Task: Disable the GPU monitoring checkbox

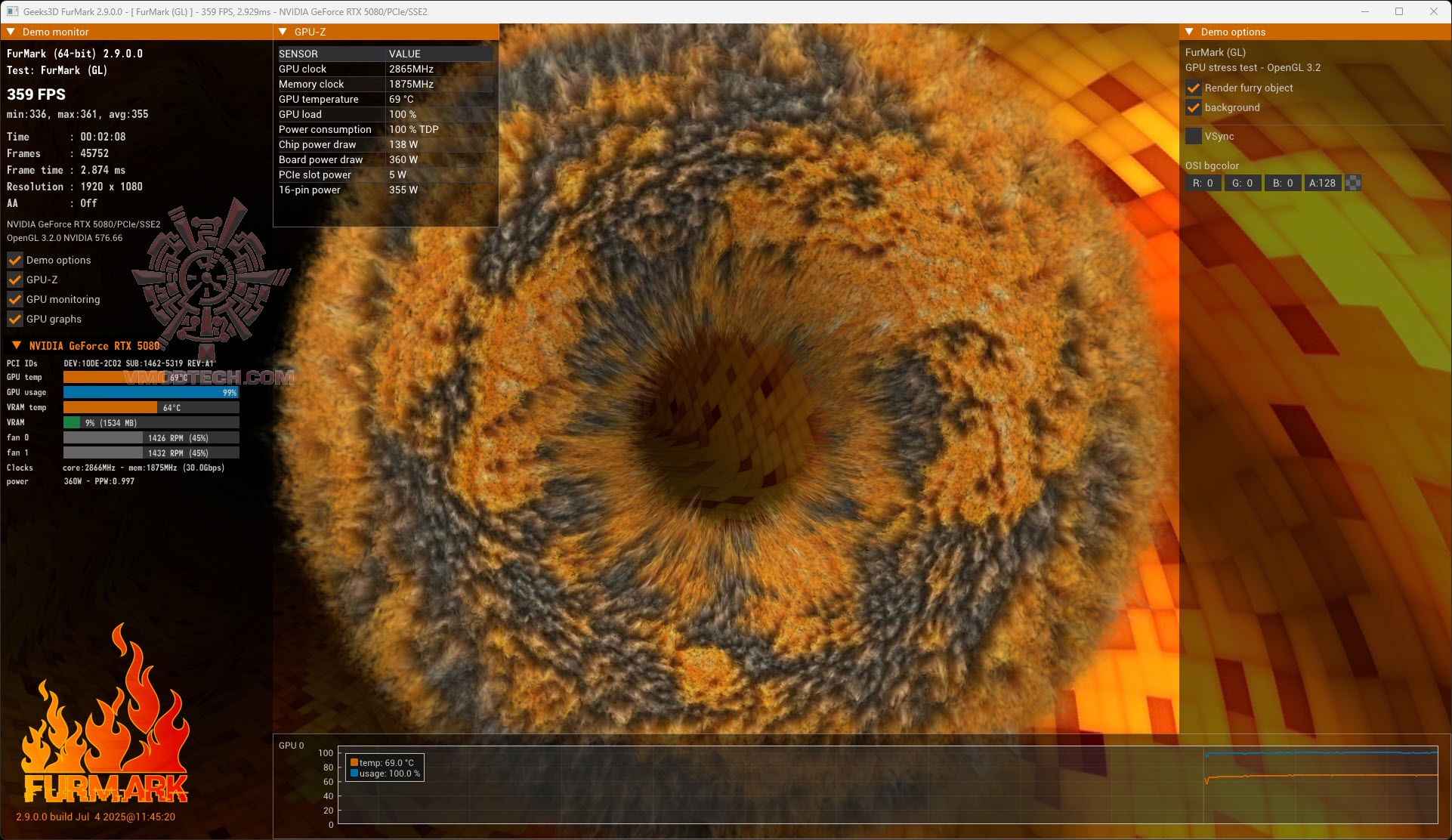Action: (x=14, y=299)
